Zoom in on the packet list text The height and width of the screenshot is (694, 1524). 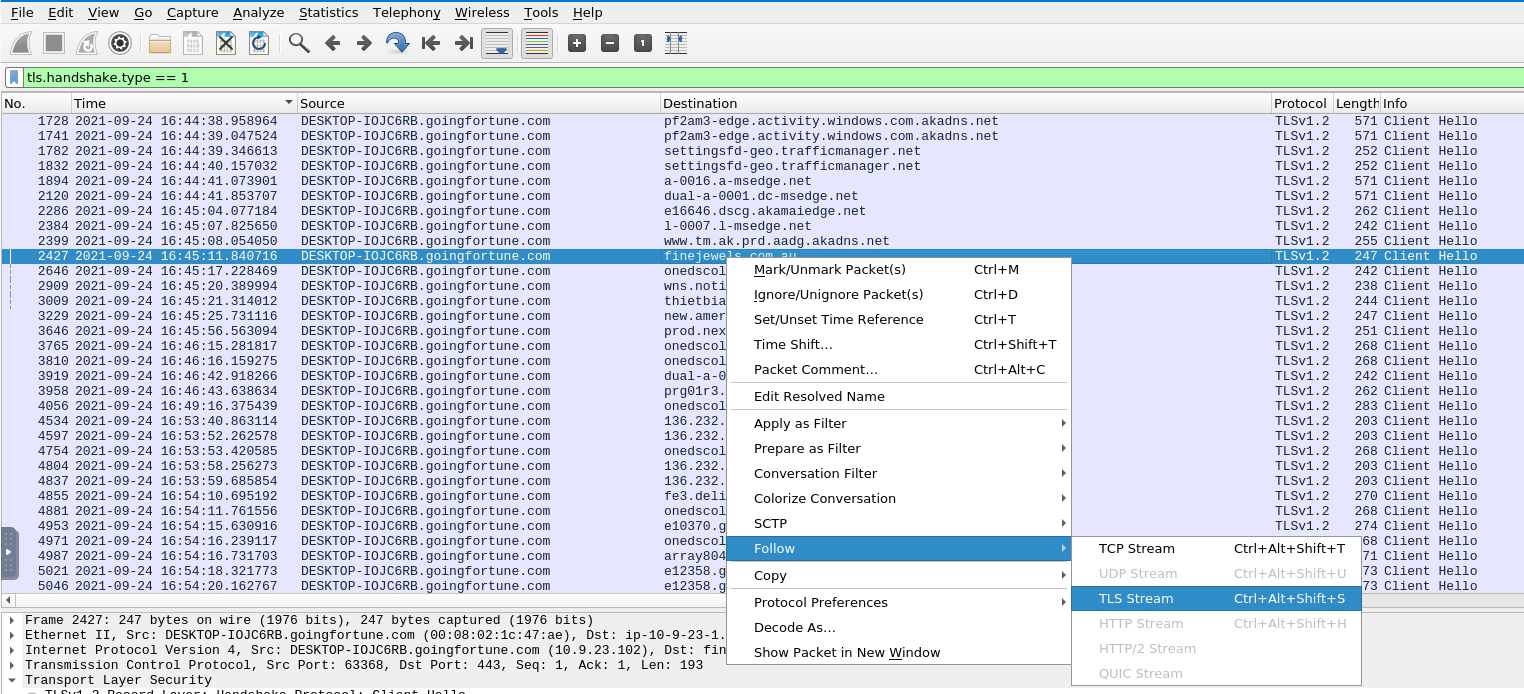(577, 43)
